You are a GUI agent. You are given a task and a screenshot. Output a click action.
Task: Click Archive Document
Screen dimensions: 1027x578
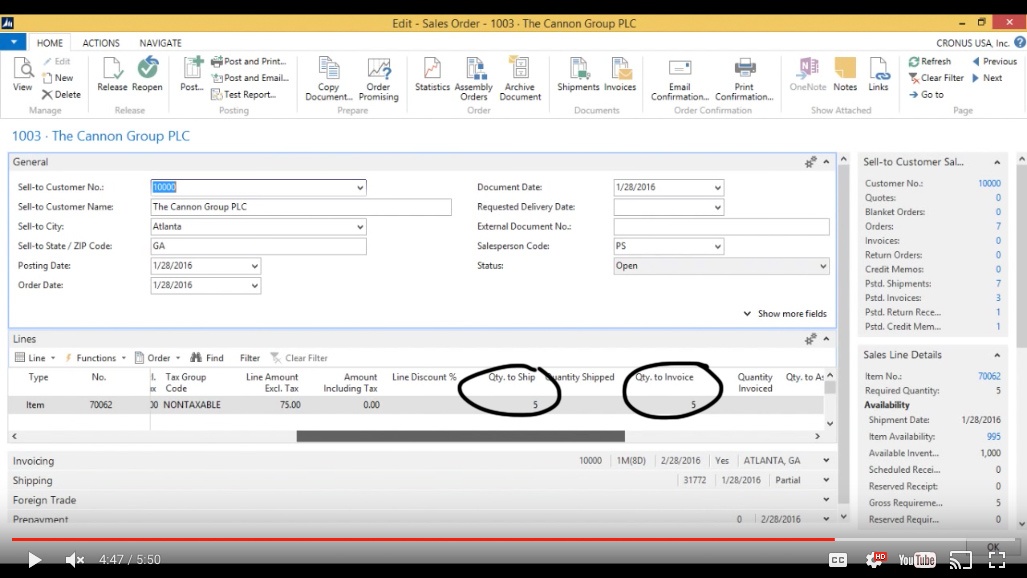[520, 79]
